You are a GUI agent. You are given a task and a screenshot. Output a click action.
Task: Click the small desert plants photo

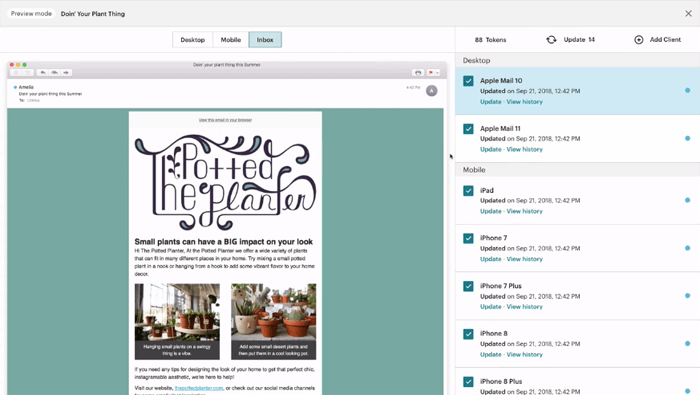[x=273, y=312]
